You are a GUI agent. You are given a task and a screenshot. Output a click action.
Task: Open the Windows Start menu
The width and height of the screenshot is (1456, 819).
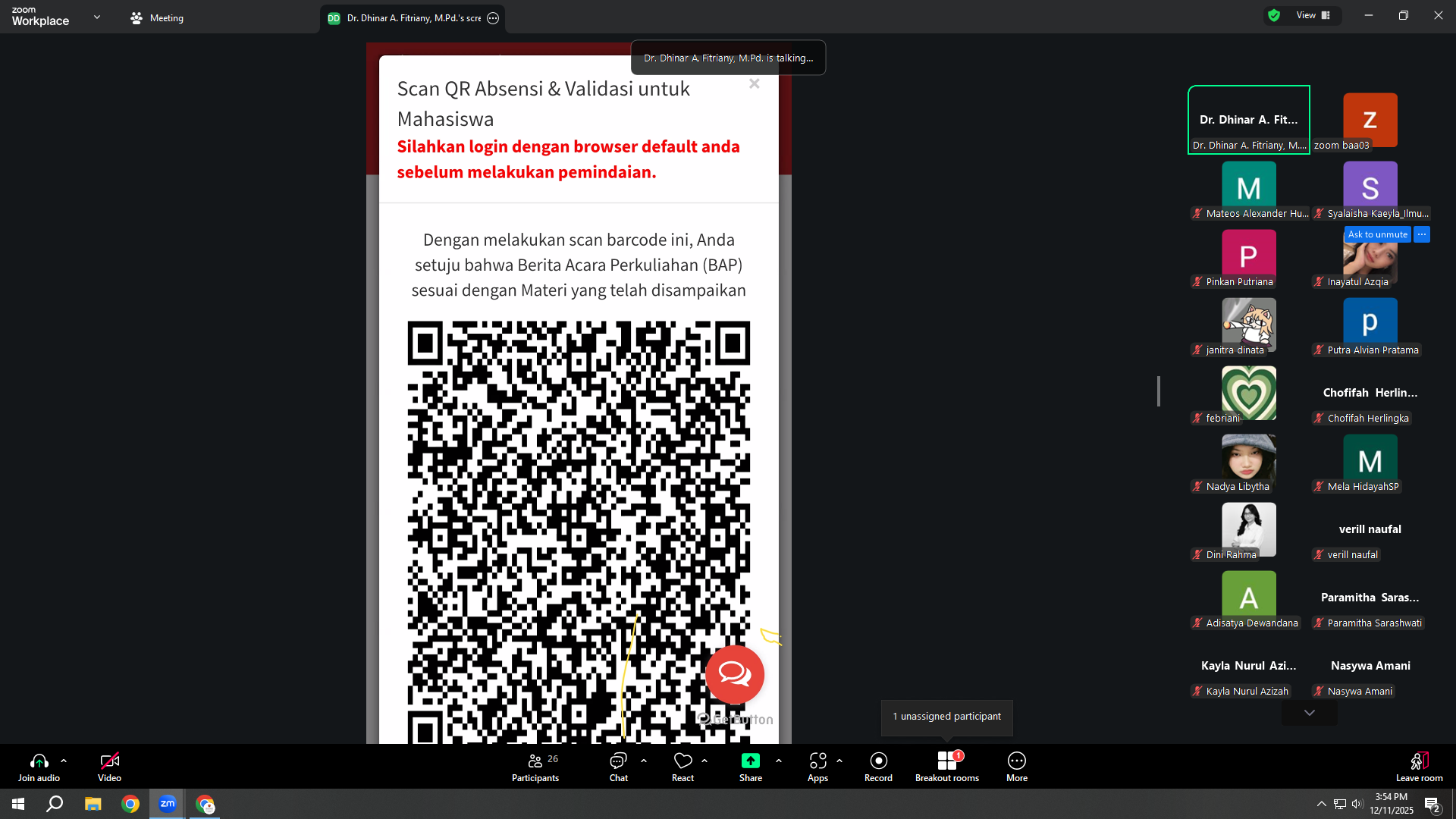[x=18, y=804]
